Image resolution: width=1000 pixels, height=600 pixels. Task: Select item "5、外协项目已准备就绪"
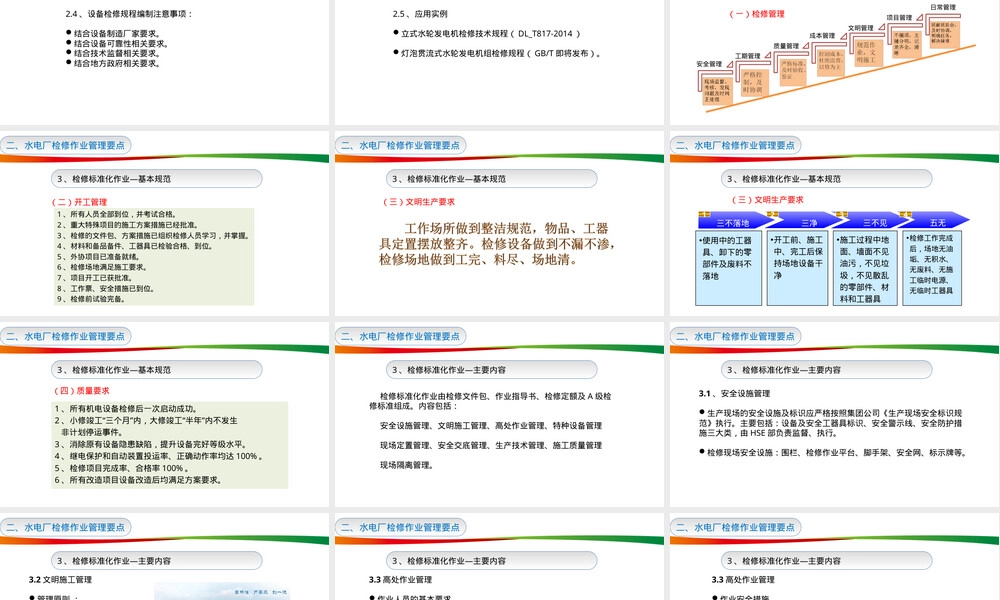click(98, 257)
